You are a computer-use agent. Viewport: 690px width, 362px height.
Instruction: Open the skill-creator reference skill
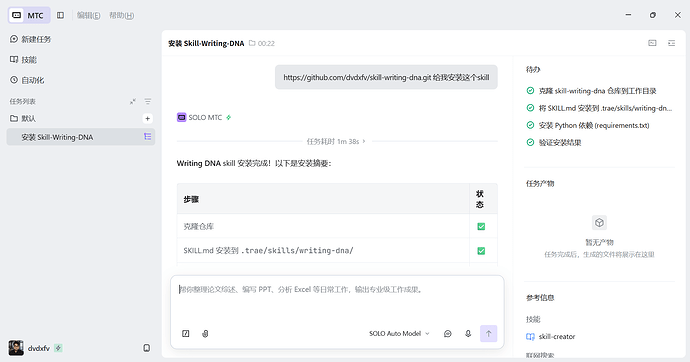(551, 336)
